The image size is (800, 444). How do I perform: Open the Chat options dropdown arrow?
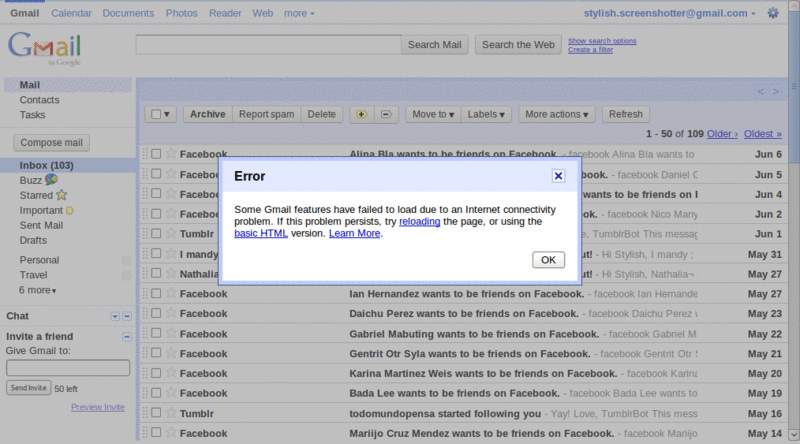point(115,316)
